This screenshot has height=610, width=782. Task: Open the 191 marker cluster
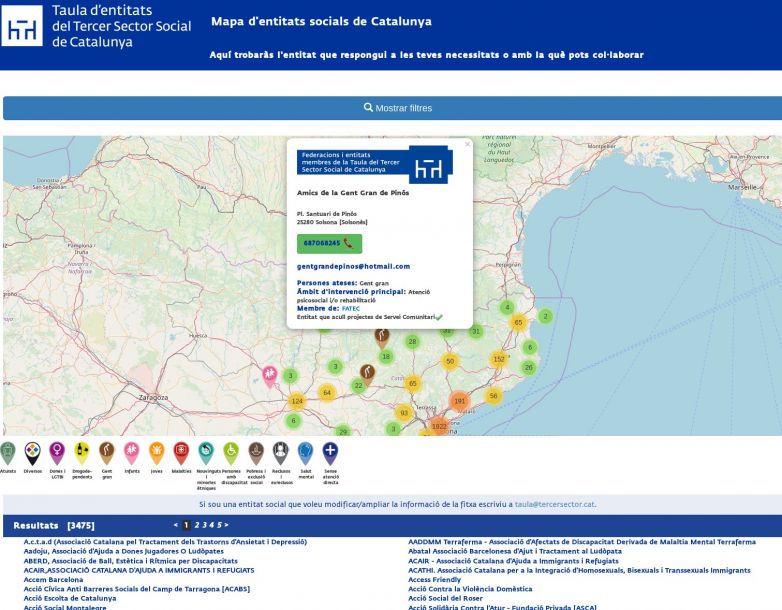click(459, 401)
